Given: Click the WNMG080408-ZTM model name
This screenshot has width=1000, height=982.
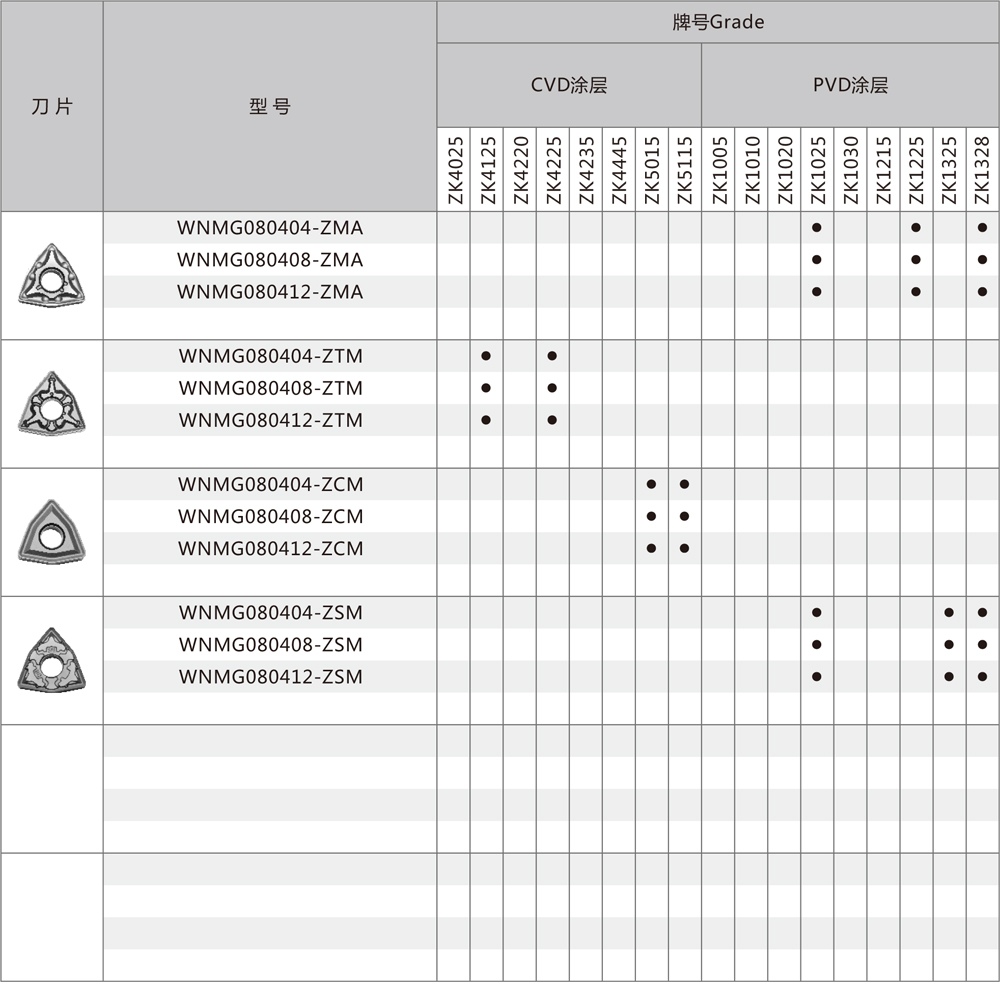Looking at the screenshot, I should [x=270, y=388].
